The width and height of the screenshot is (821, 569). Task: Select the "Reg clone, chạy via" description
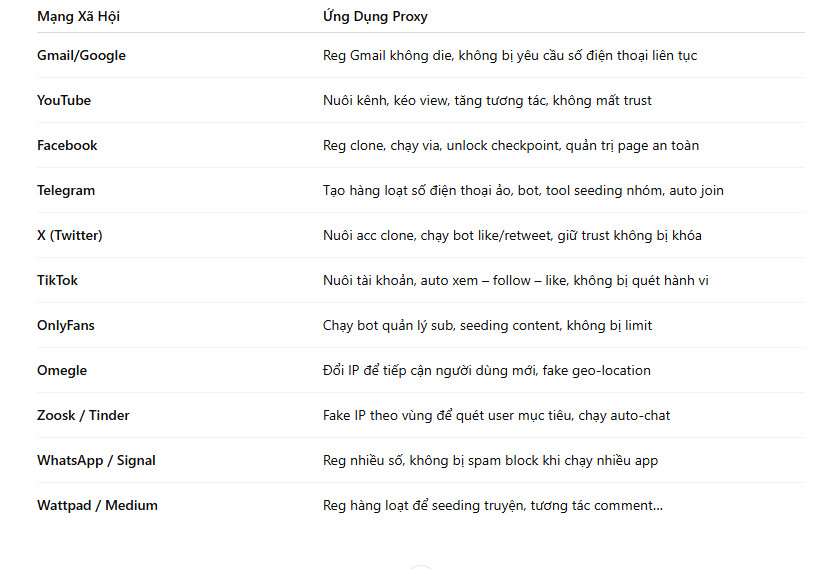[511, 145]
